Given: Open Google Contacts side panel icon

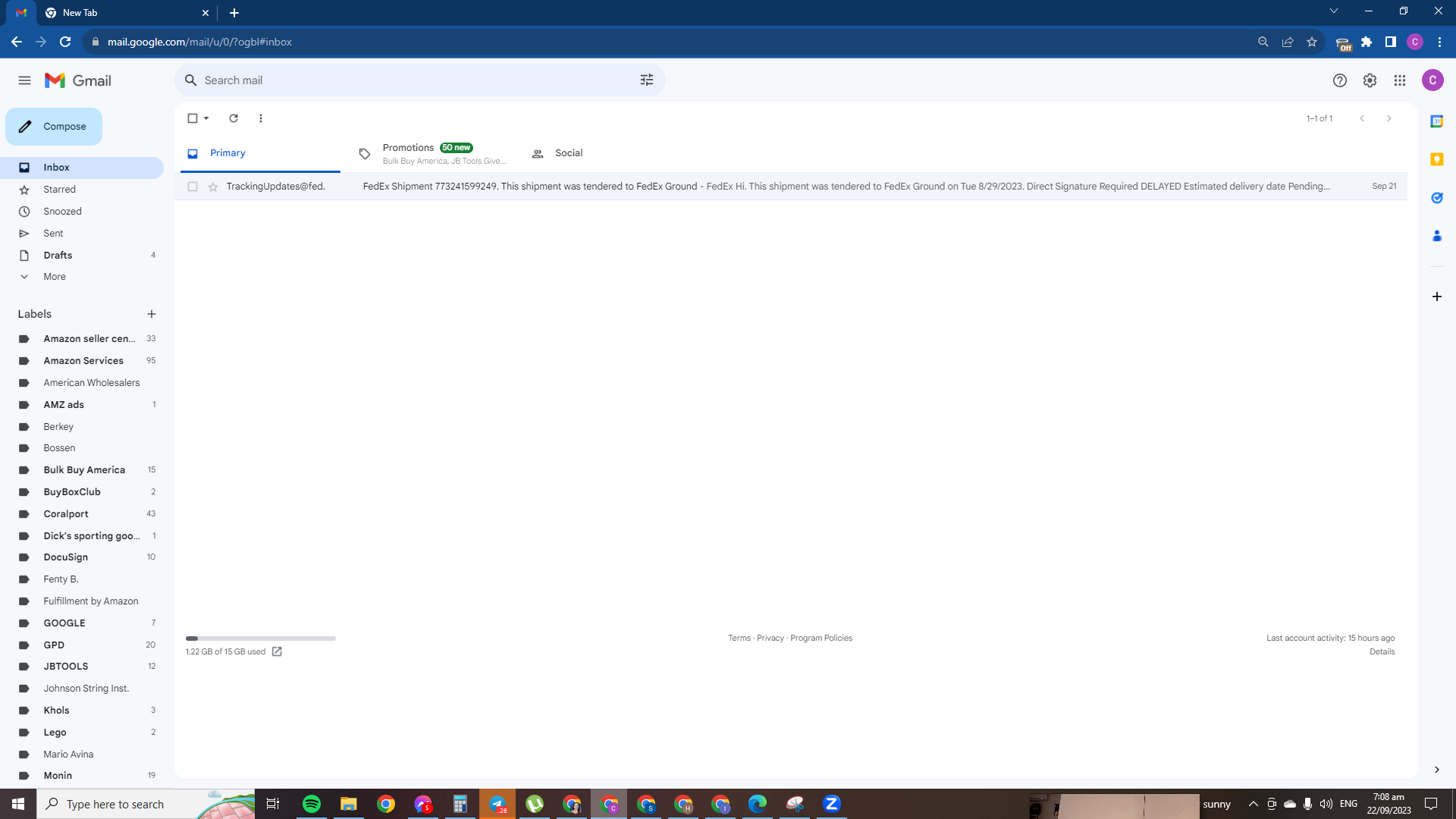Looking at the screenshot, I should [x=1436, y=236].
